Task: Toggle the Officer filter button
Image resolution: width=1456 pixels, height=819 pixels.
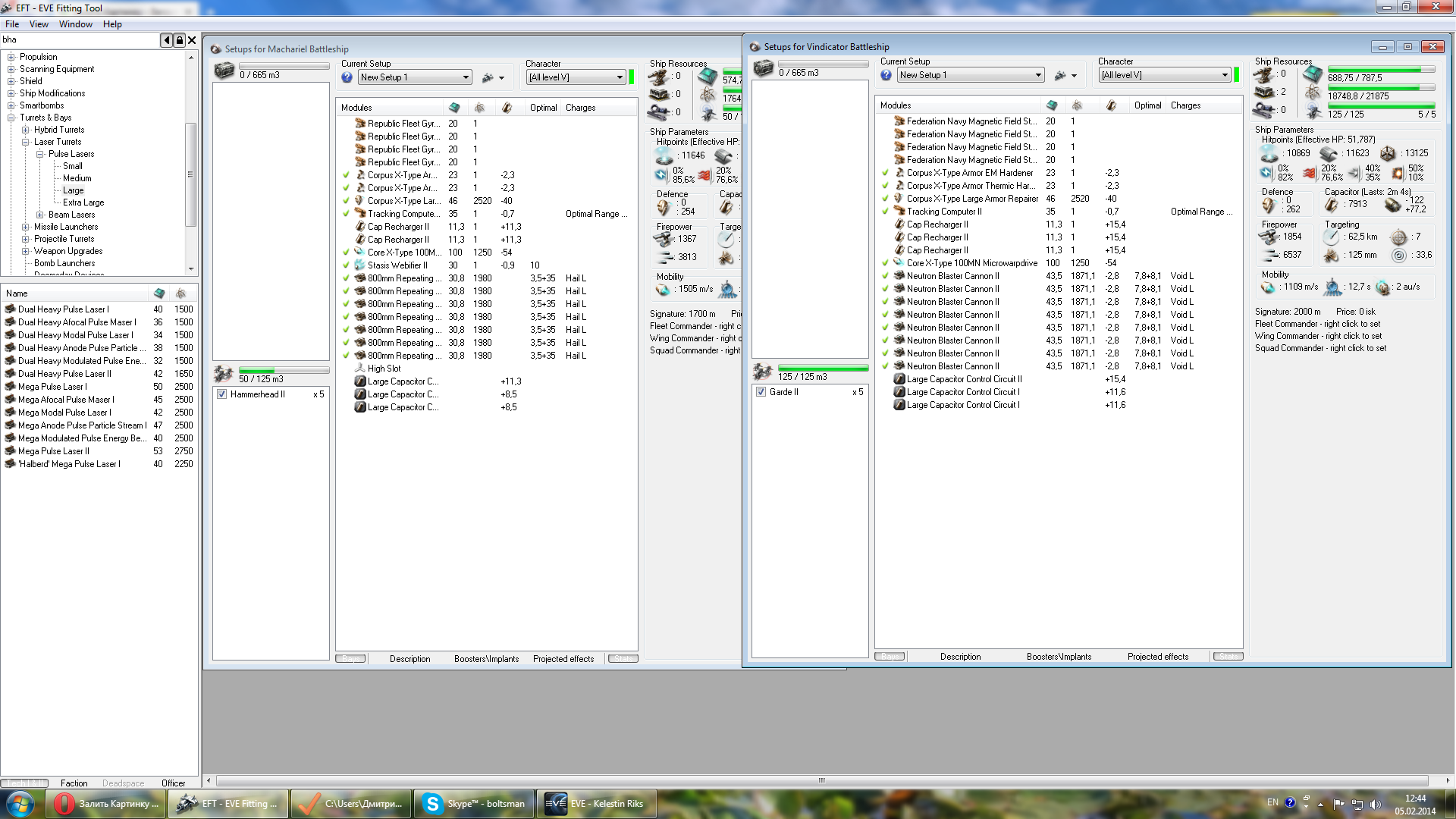Action: pyautogui.click(x=174, y=783)
